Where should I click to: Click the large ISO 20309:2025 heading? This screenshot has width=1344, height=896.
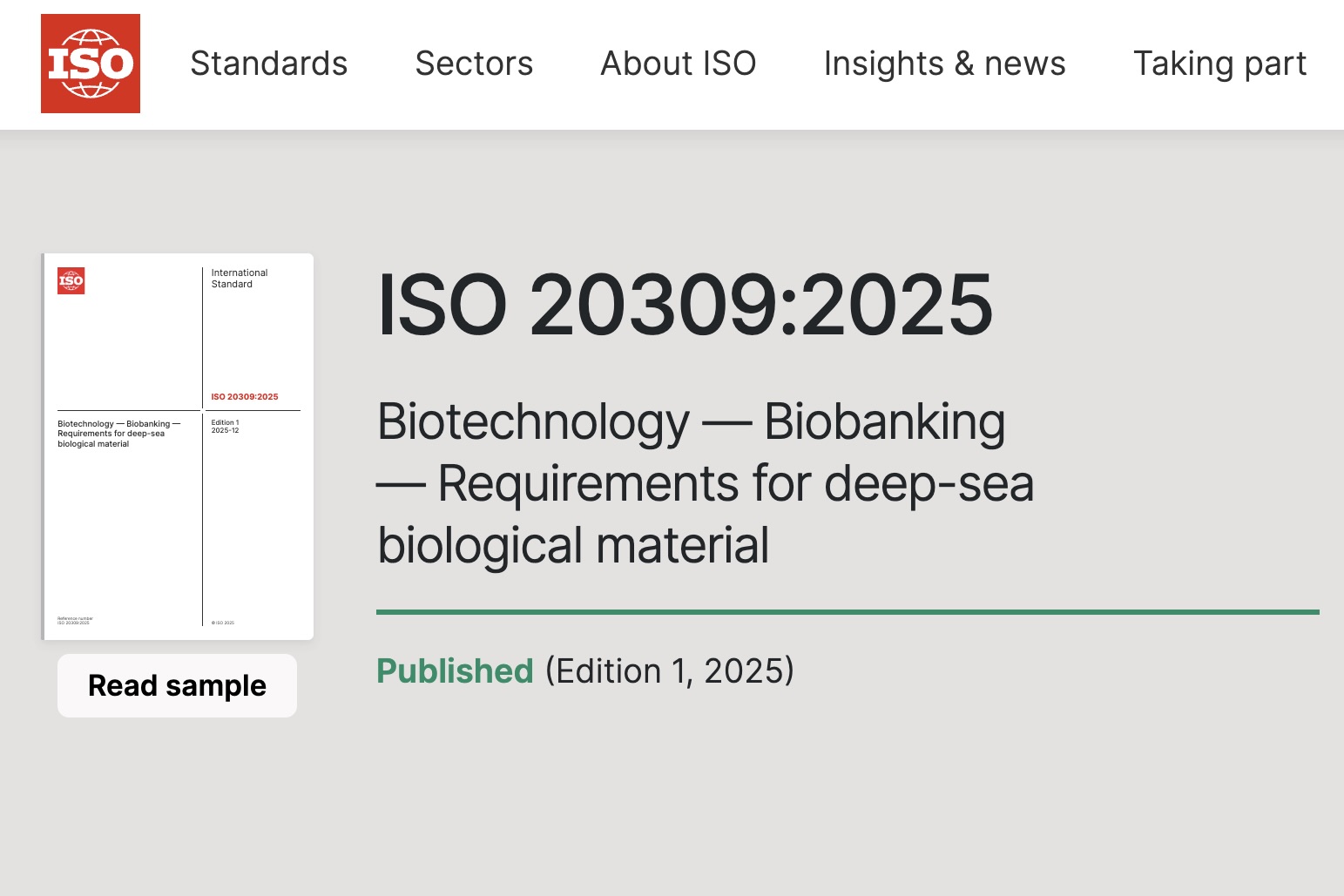pyautogui.click(x=685, y=305)
